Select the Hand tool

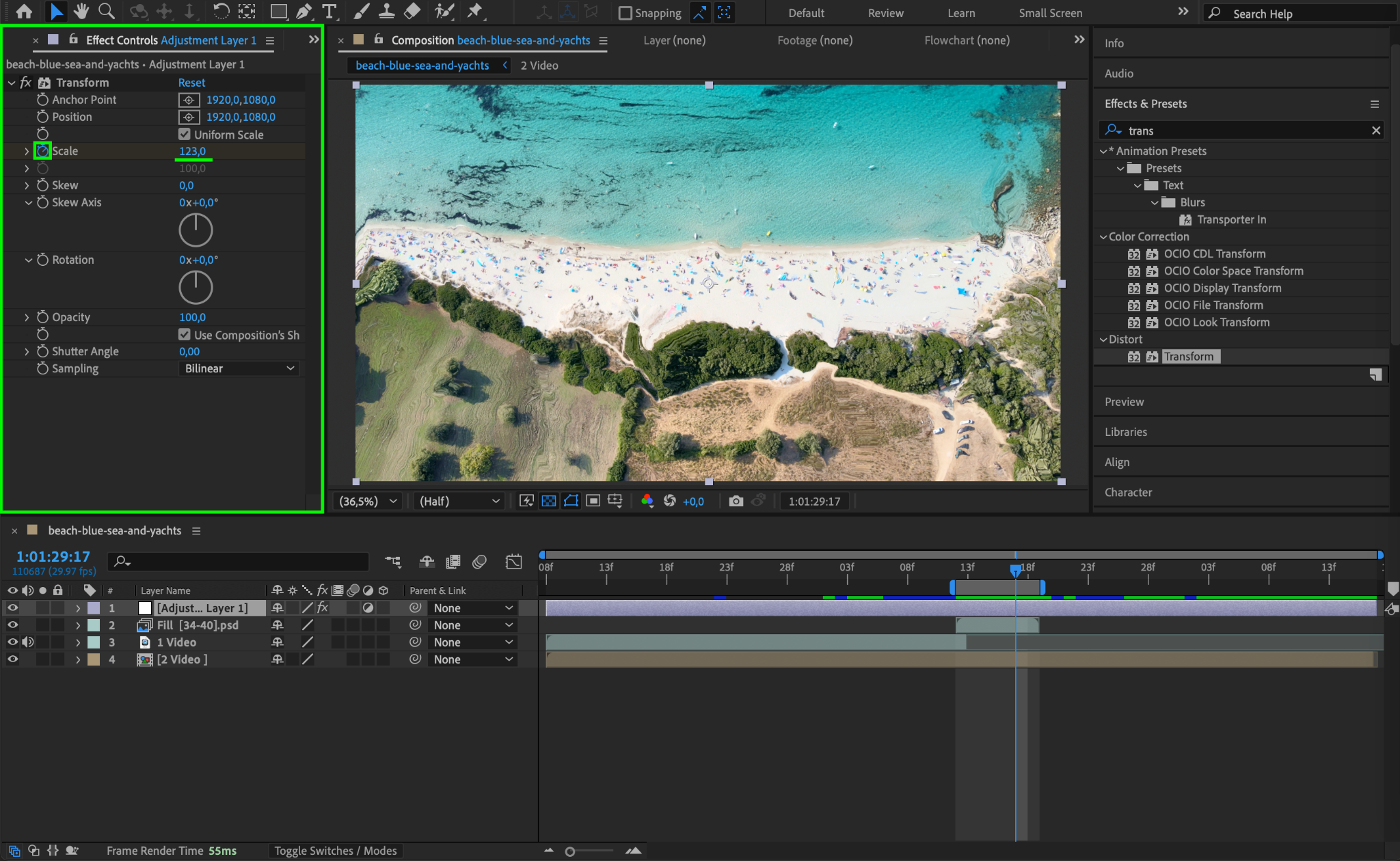point(81,11)
